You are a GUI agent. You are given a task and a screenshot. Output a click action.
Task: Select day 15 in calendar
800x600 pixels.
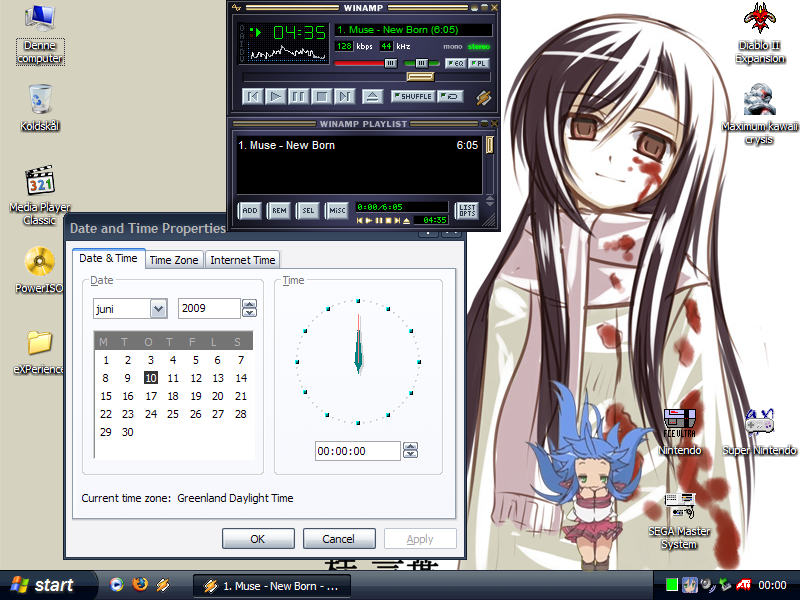tap(106, 396)
